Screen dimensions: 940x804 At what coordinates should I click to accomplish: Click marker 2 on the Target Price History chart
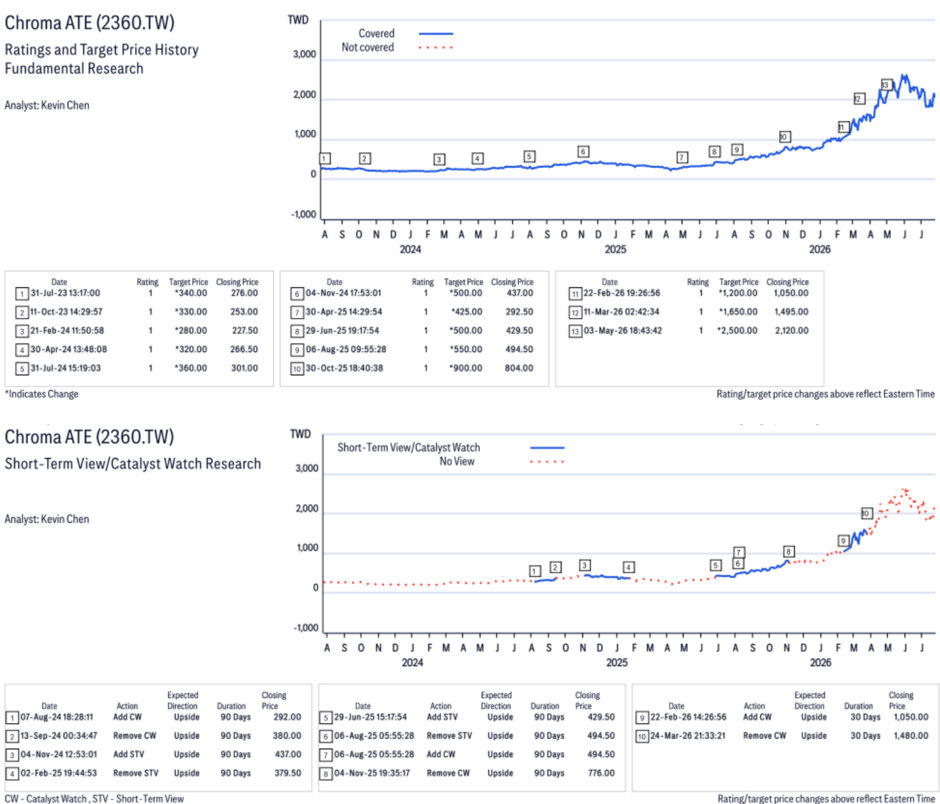click(365, 158)
